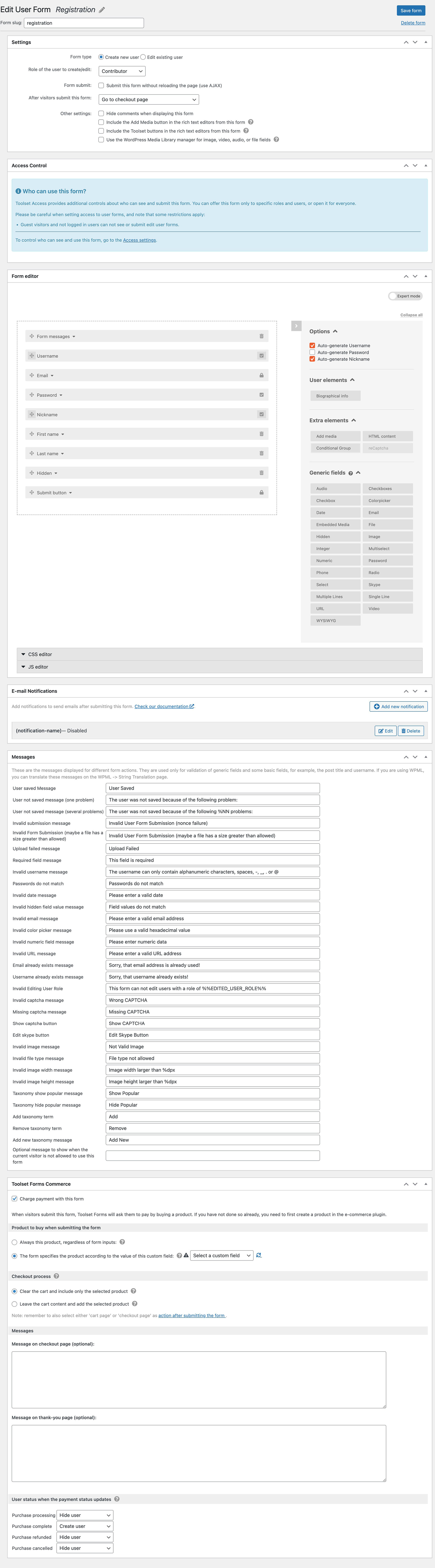
Task: Delete the notification-name notification
Action: 411,731
